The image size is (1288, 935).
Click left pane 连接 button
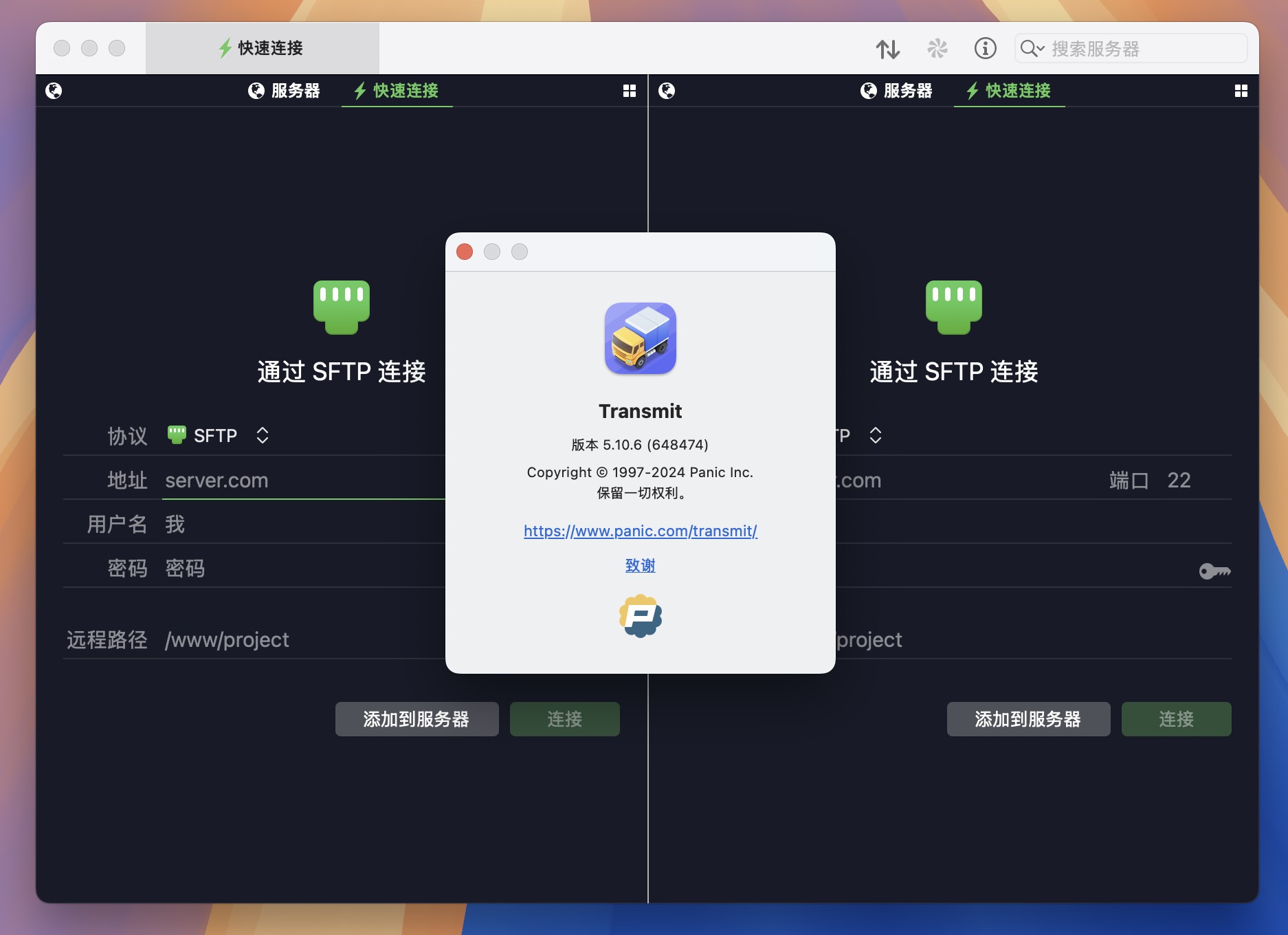pos(564,719)
